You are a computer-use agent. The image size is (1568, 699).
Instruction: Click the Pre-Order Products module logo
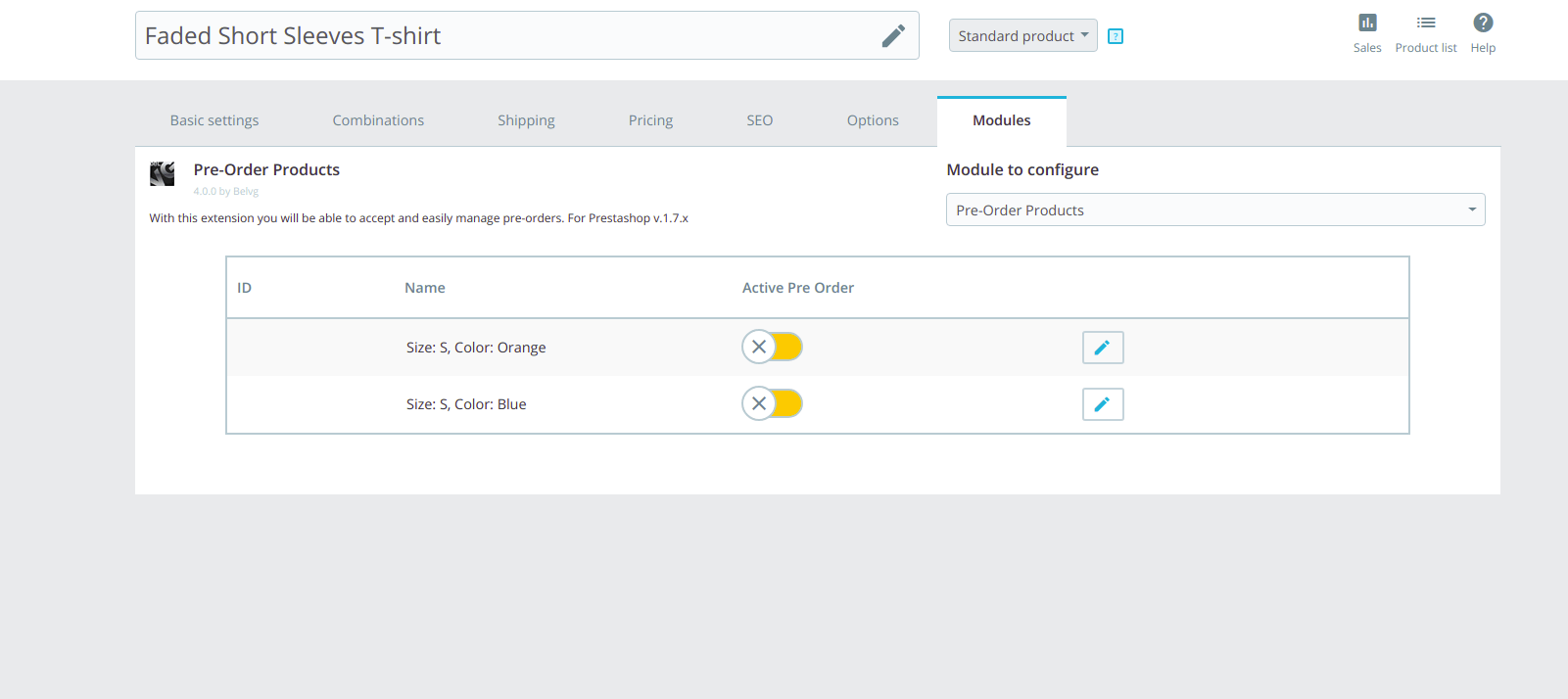(163, 174)
